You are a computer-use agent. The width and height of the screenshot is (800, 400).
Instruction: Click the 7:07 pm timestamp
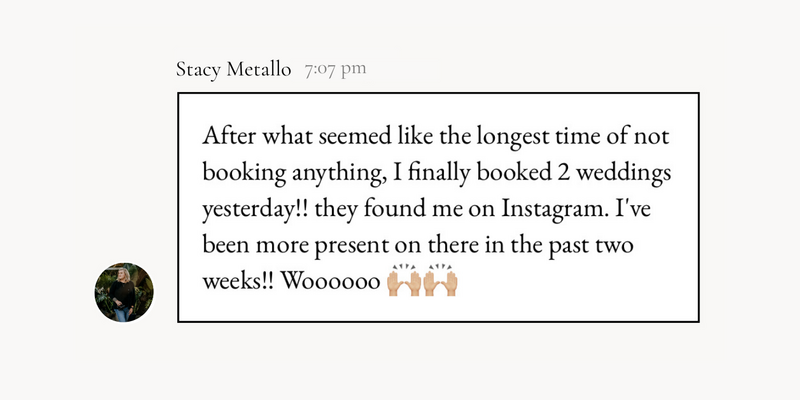(x=335, y=69)
